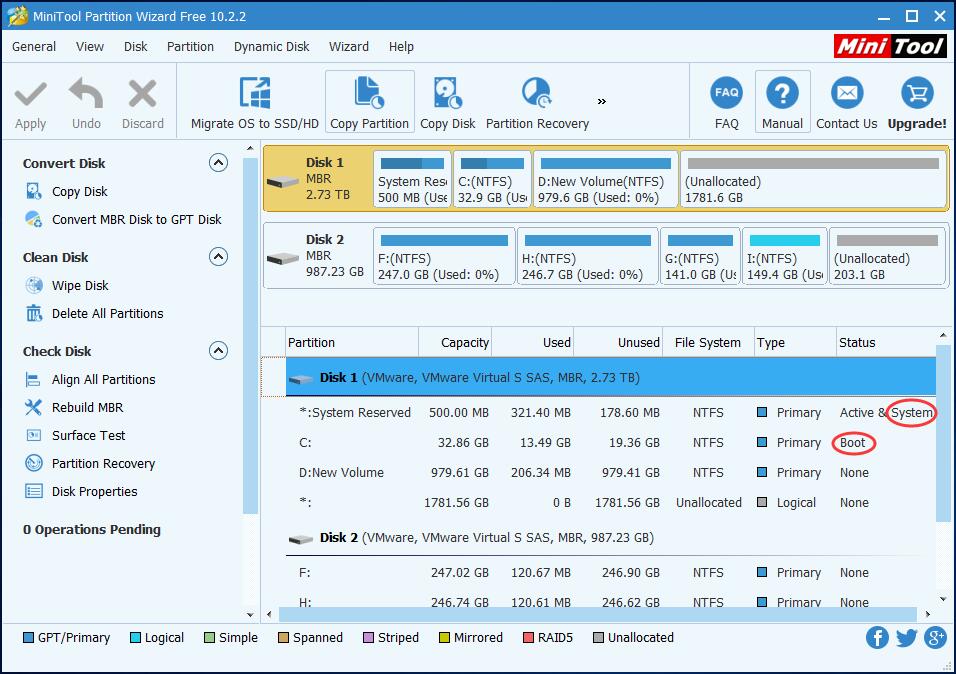Open Disk Properties
Image resolution: width=956 pixels, height=674 pixels.
click(95, 492)
